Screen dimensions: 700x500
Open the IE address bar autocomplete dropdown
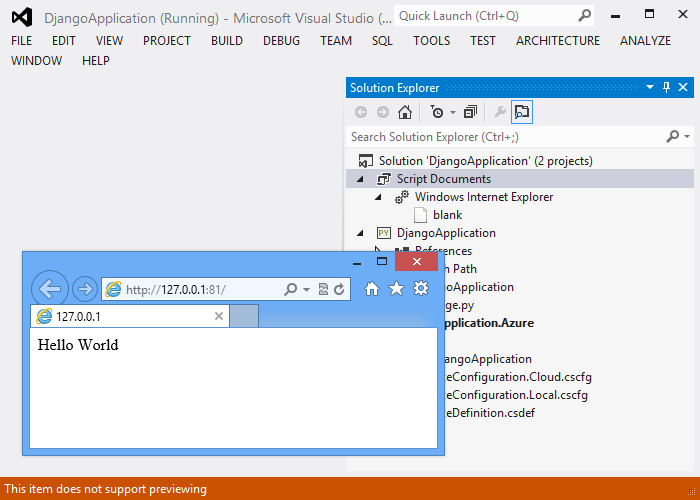[x=306, y=290]
